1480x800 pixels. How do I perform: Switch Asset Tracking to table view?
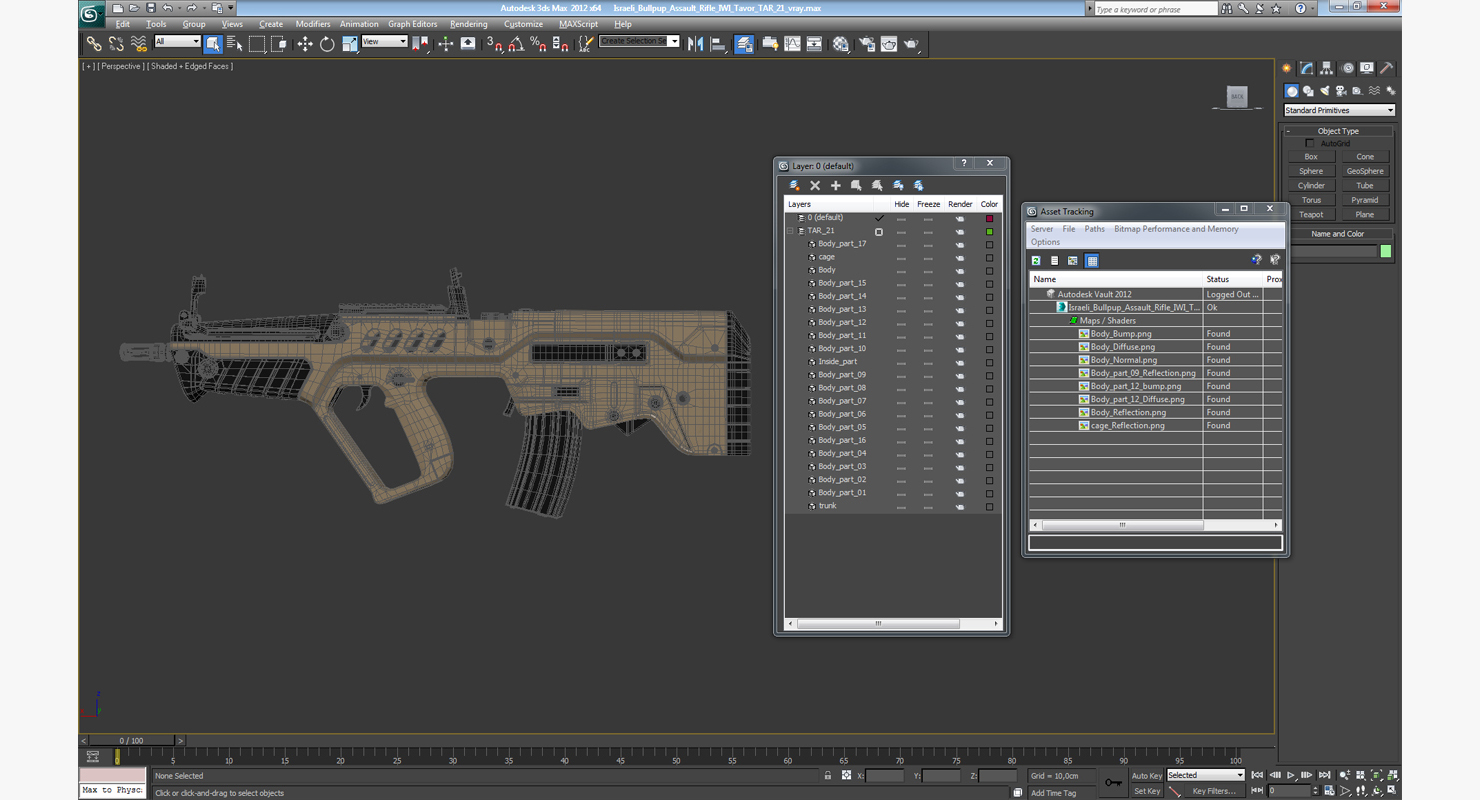[x=1092, y=261]
